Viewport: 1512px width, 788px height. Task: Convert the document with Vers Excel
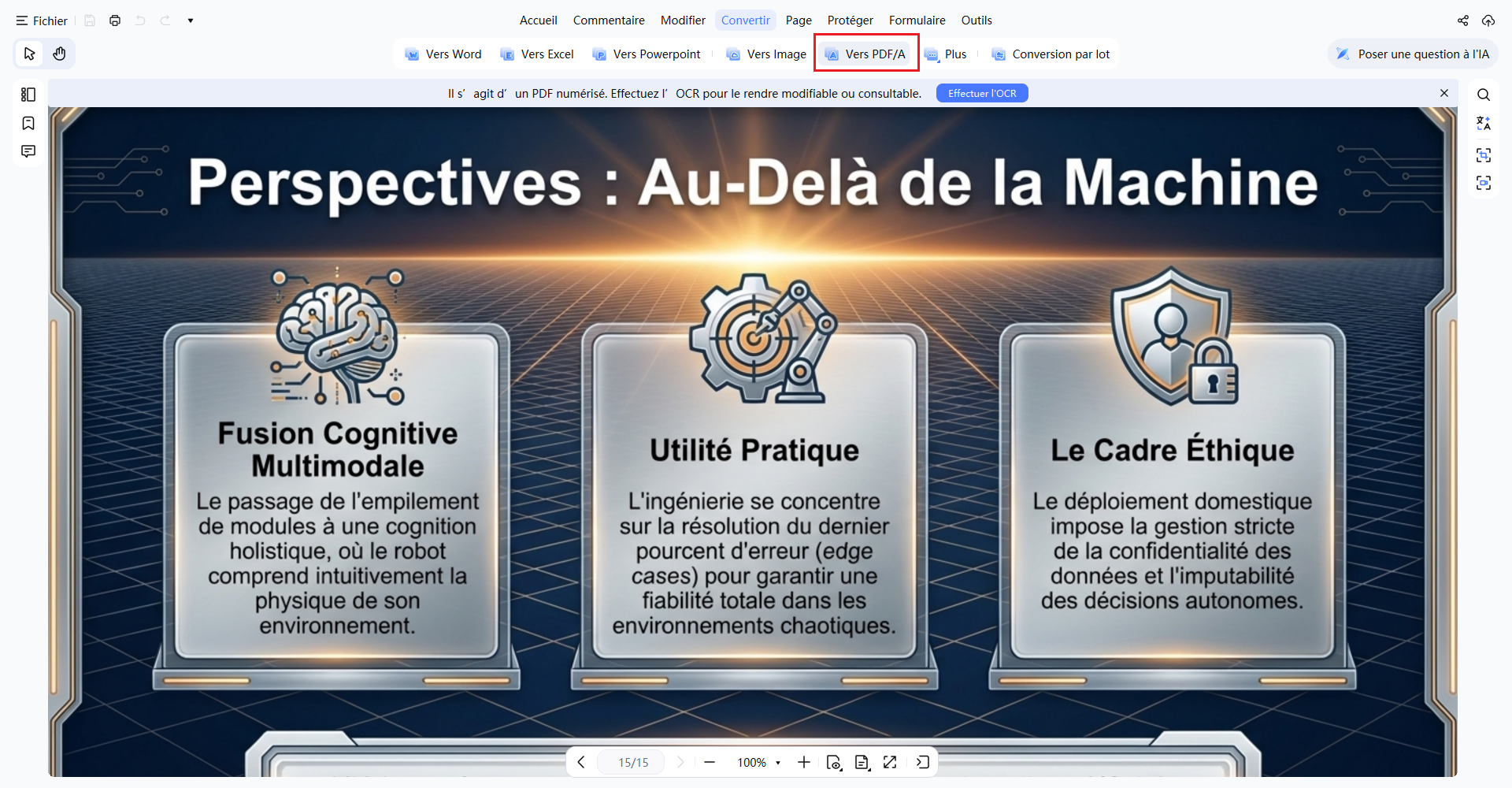[537, 54]
